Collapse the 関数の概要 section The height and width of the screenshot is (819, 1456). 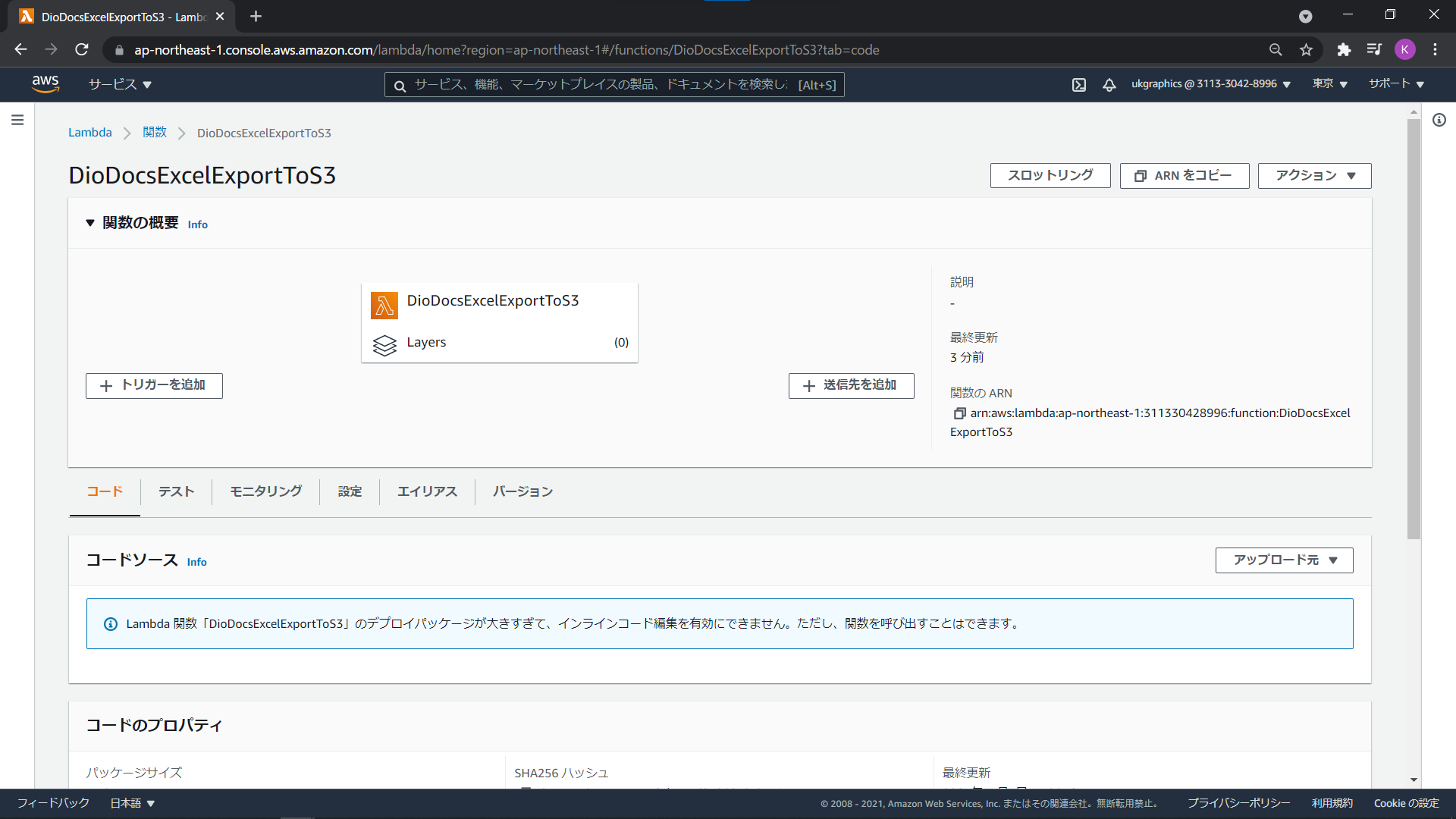[x=90, y=223]
